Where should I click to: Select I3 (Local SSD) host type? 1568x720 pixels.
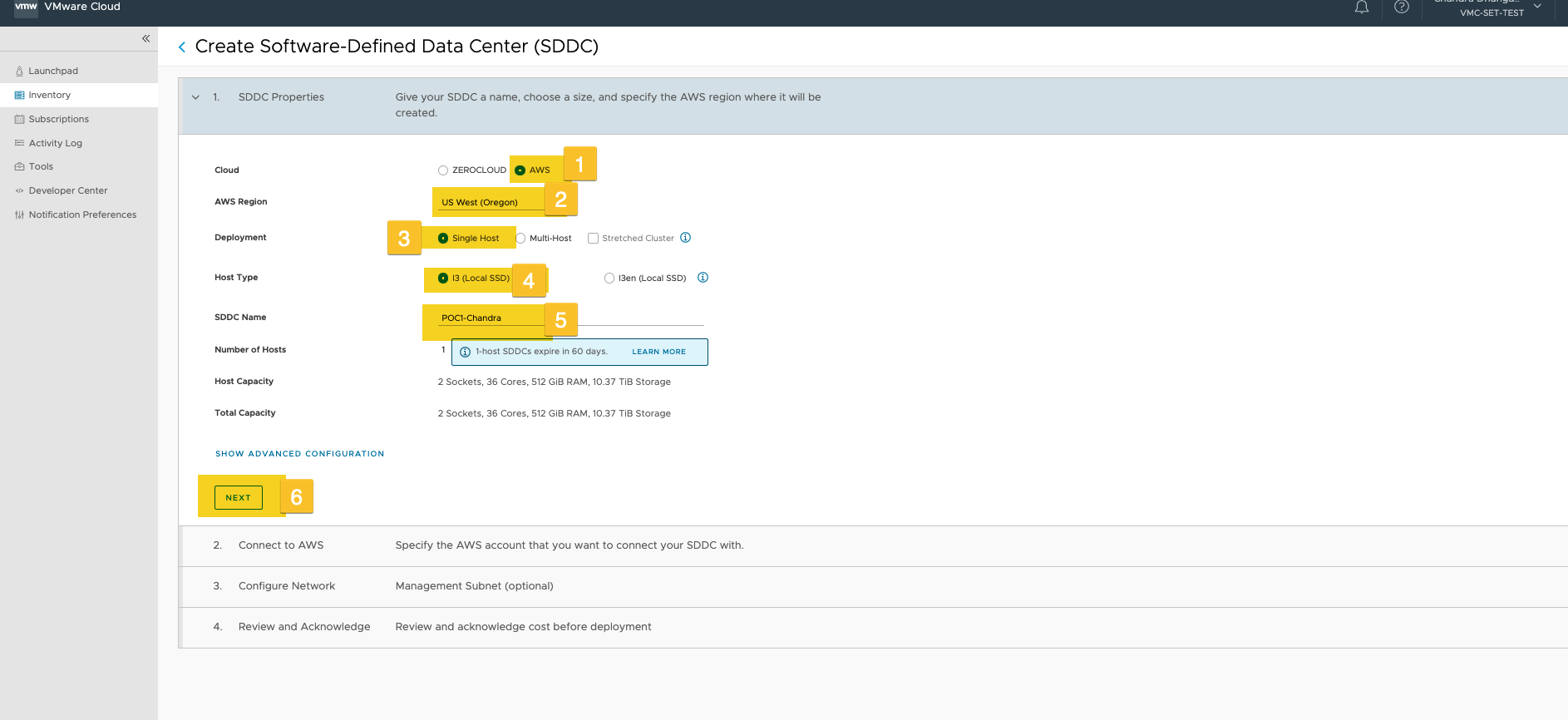click(443, 279)
